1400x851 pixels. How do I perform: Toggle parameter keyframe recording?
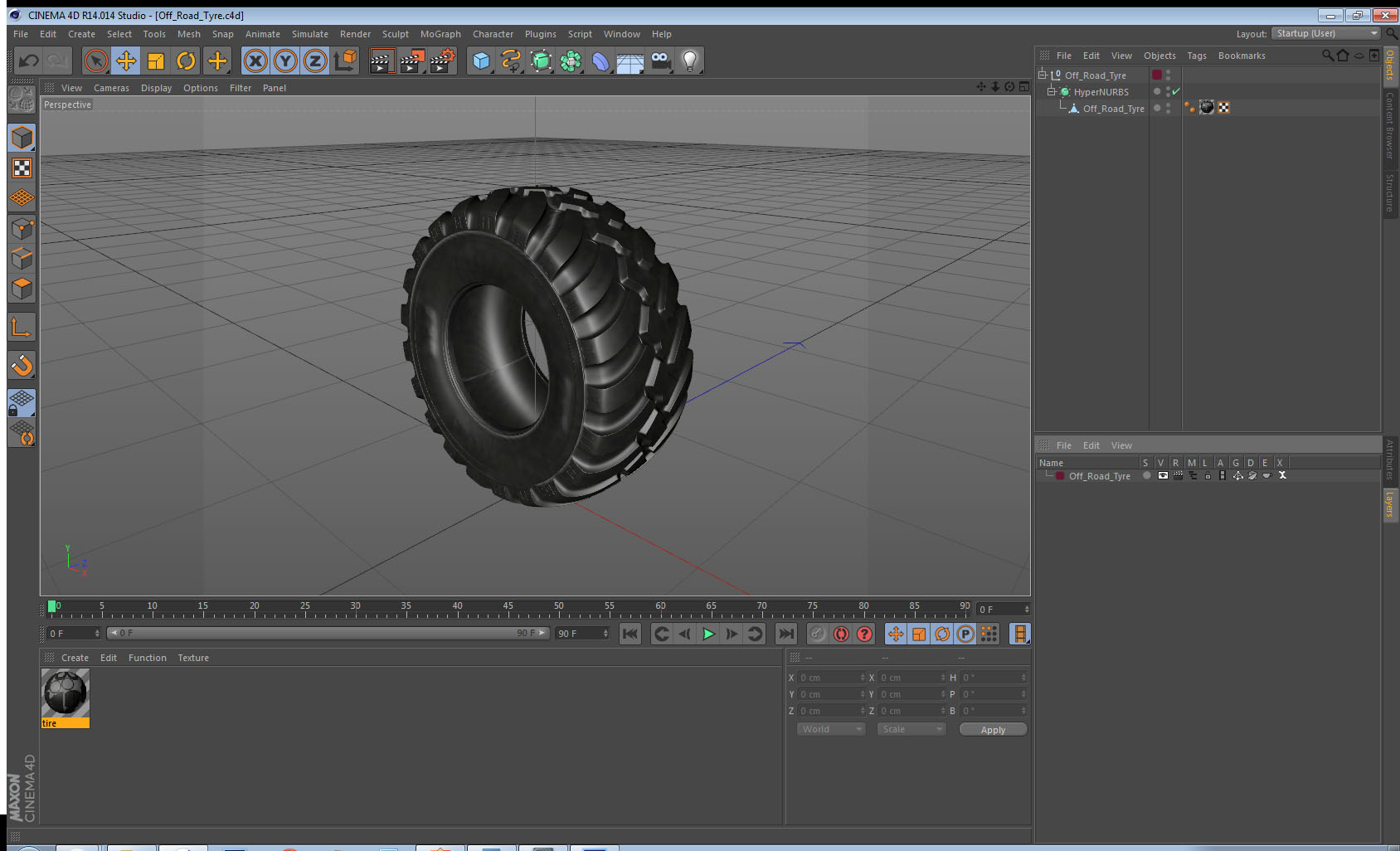(x=965, y=634)
